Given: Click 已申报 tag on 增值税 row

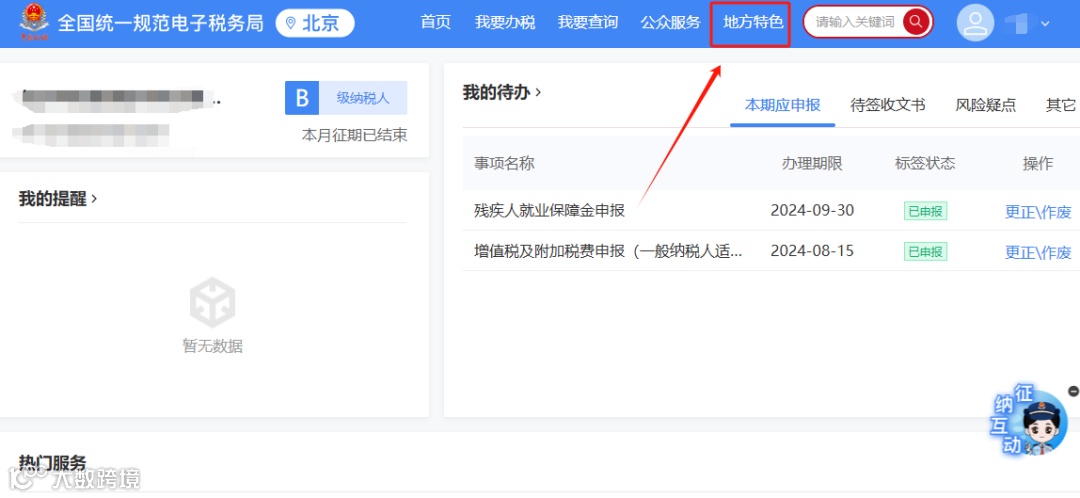Looking at the screenshot, I should (925, 251).
